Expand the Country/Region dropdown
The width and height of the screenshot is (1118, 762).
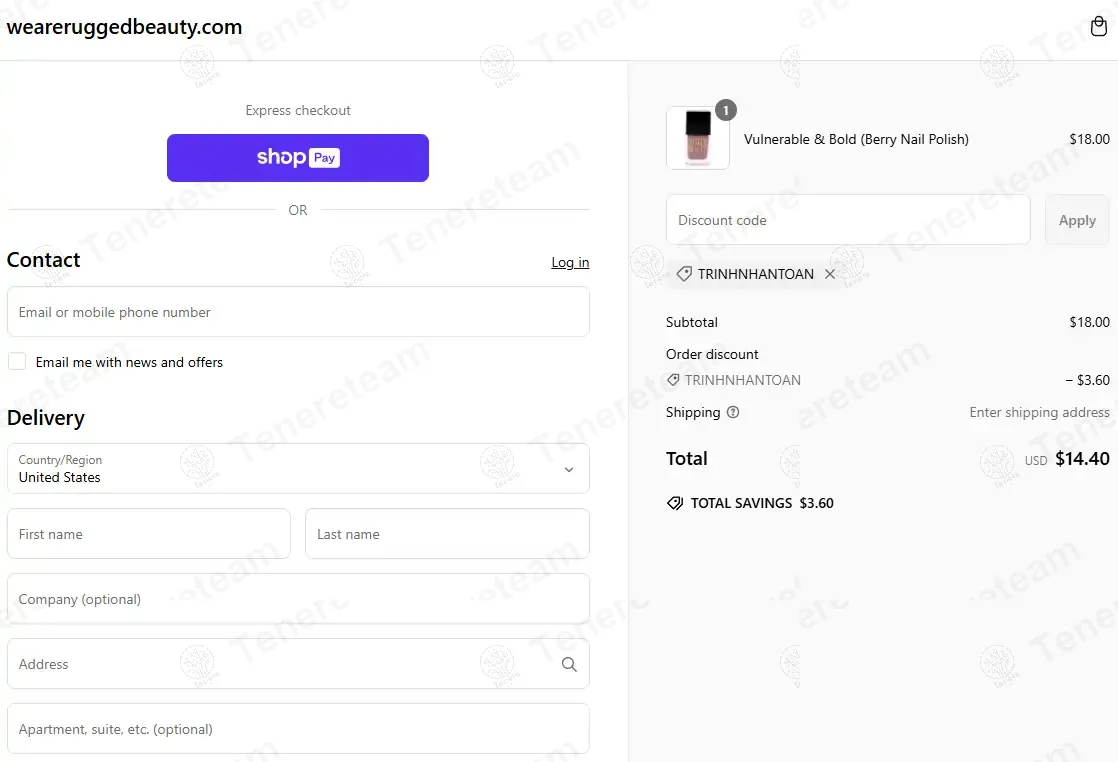tap(298, 468)
